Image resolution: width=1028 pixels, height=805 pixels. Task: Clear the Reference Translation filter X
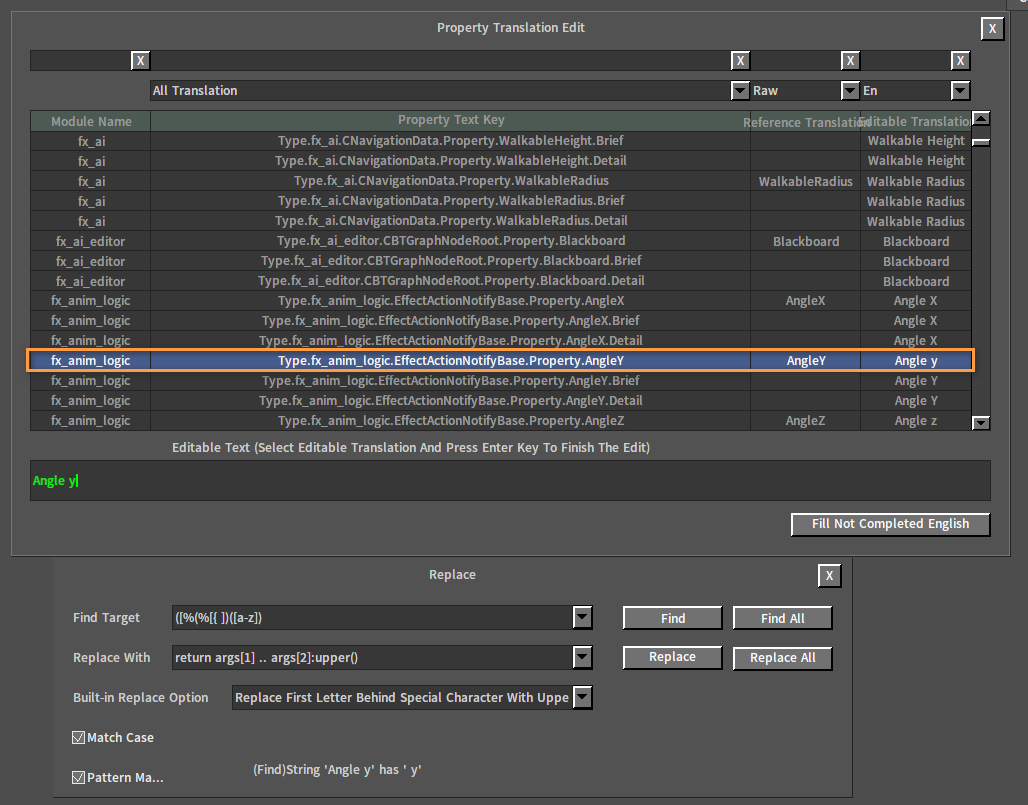pyautogui.click(x=850, y=60)
